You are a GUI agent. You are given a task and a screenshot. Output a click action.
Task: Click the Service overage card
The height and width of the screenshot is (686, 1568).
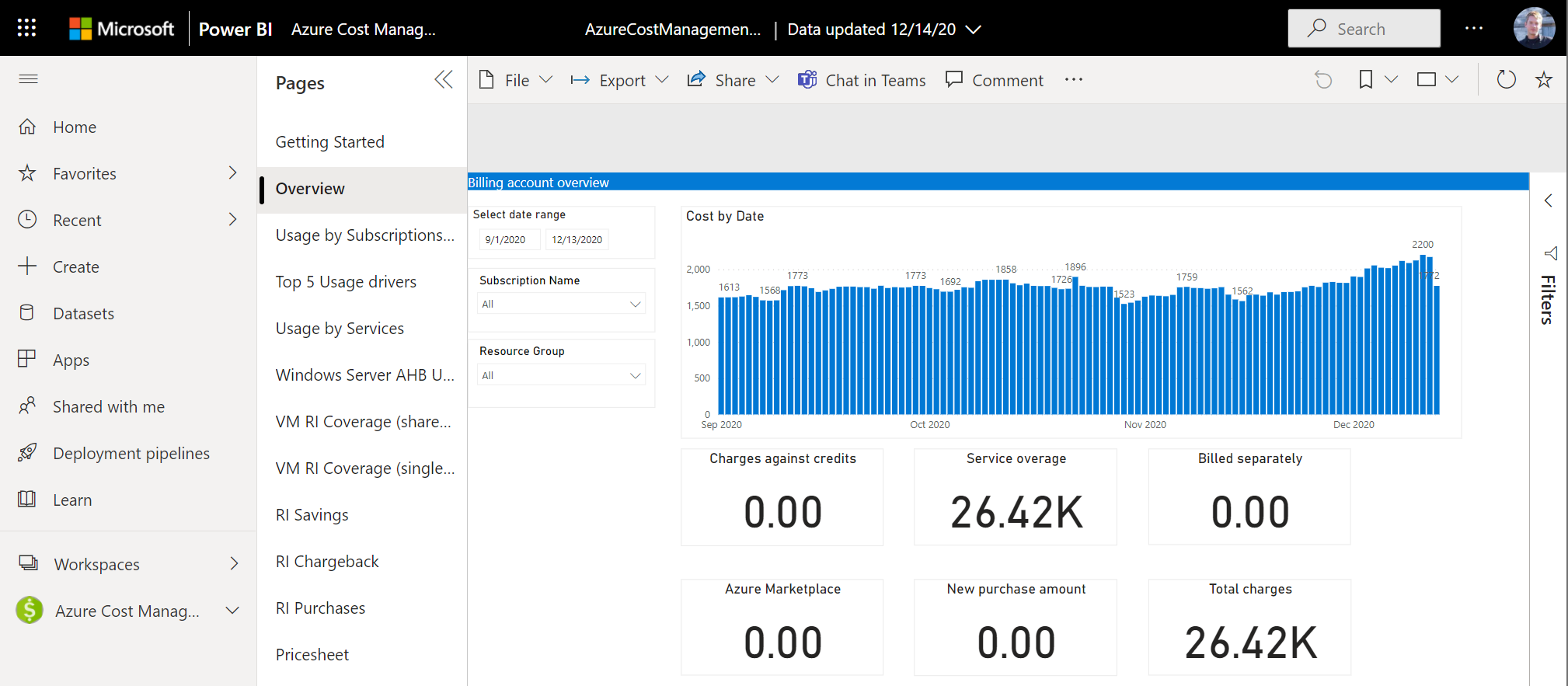click(x=1016, y=497)
